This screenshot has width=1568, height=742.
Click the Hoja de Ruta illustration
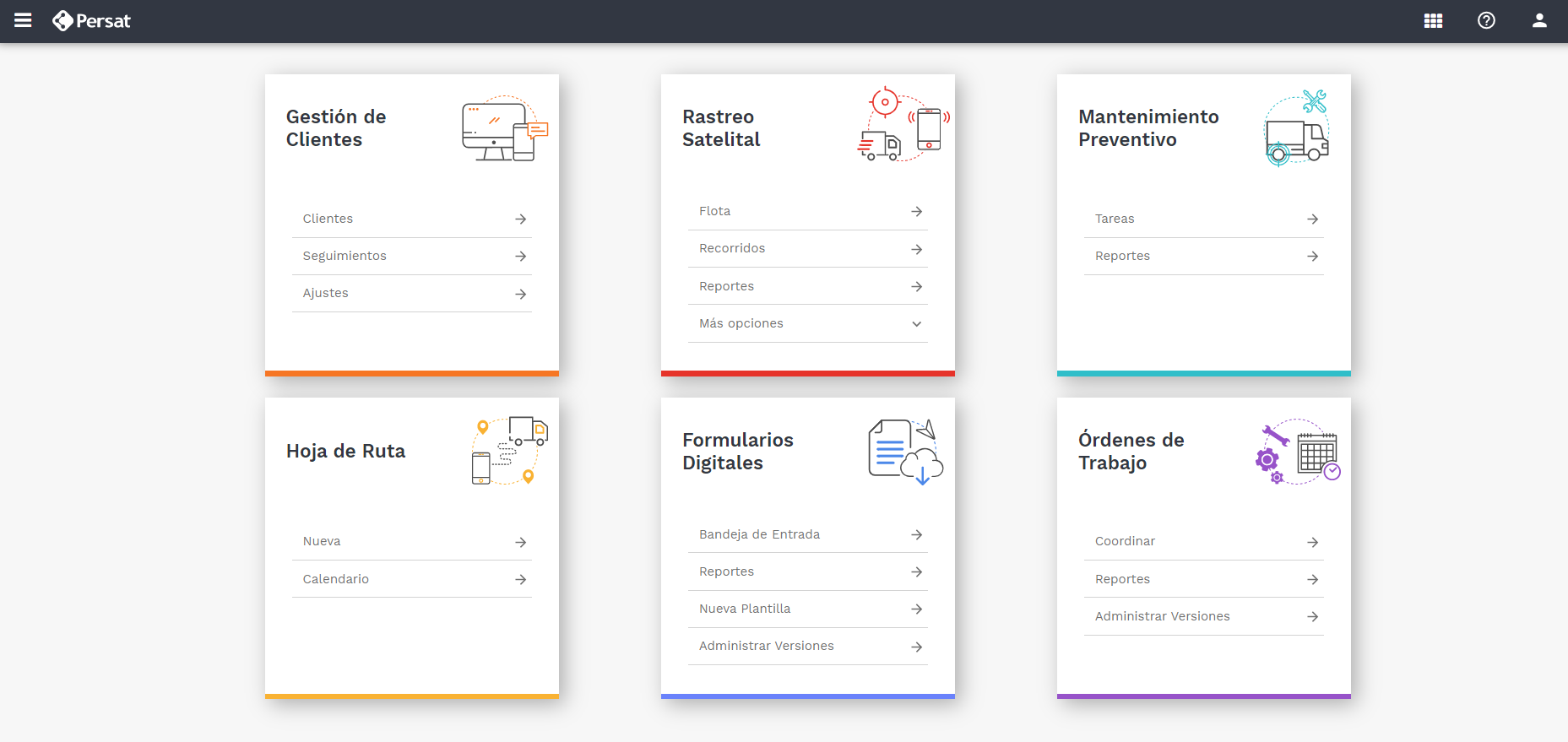coord(509,451)
